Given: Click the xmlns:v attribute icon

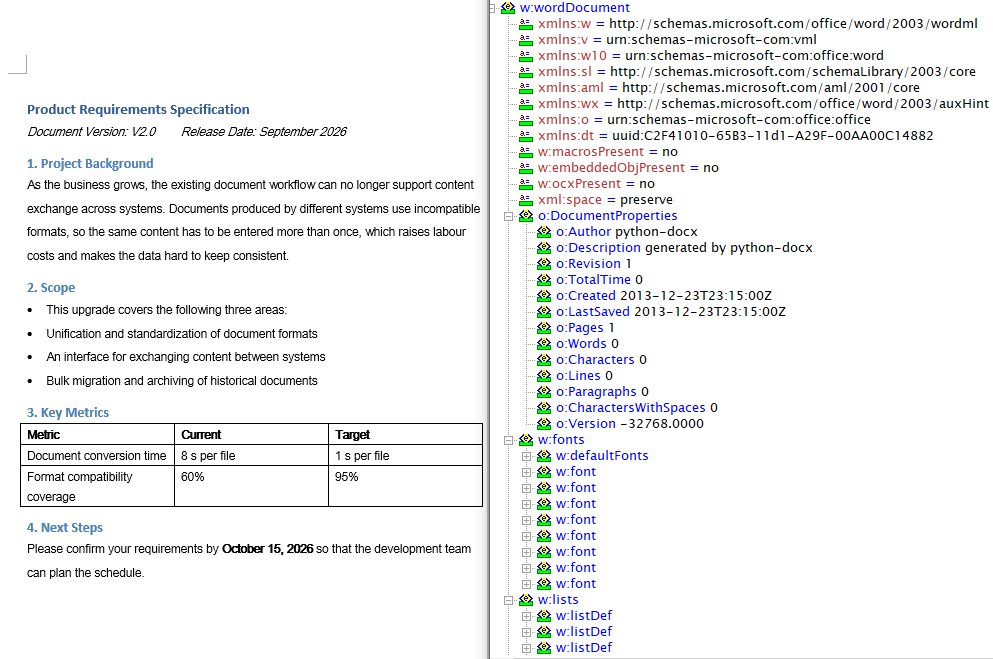Looking at the screenshot, I should pos(526,40).
